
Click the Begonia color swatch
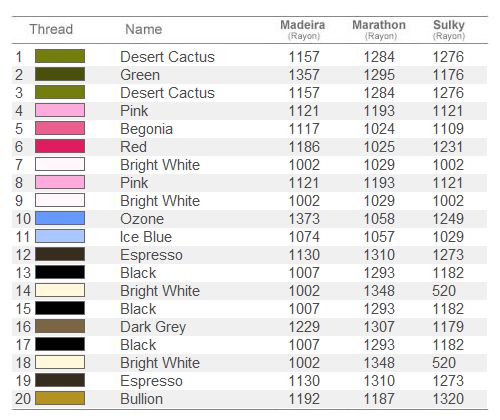click(x=60, y=128)
